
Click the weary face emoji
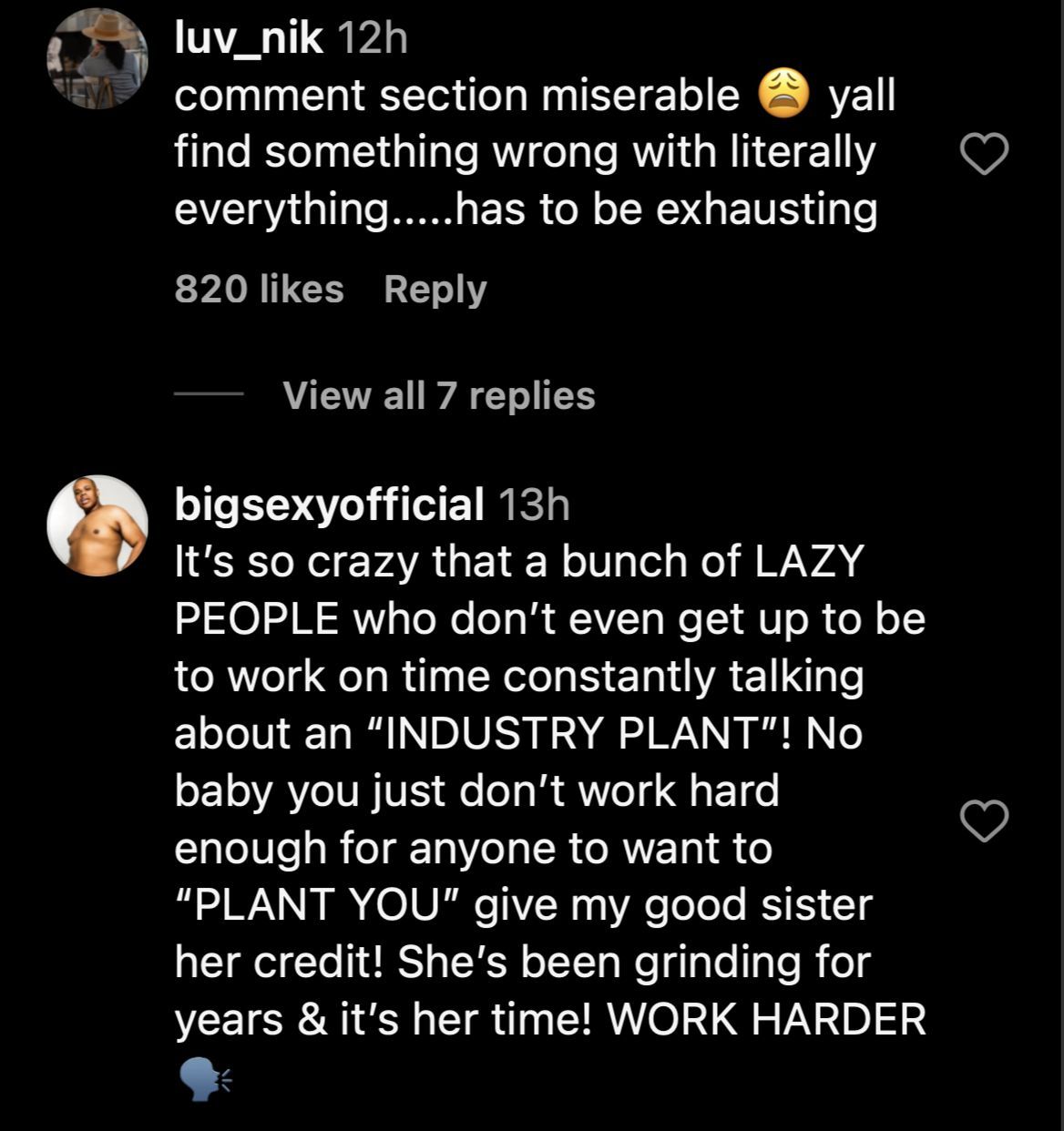pyautogui.click(x=784, y=96)
